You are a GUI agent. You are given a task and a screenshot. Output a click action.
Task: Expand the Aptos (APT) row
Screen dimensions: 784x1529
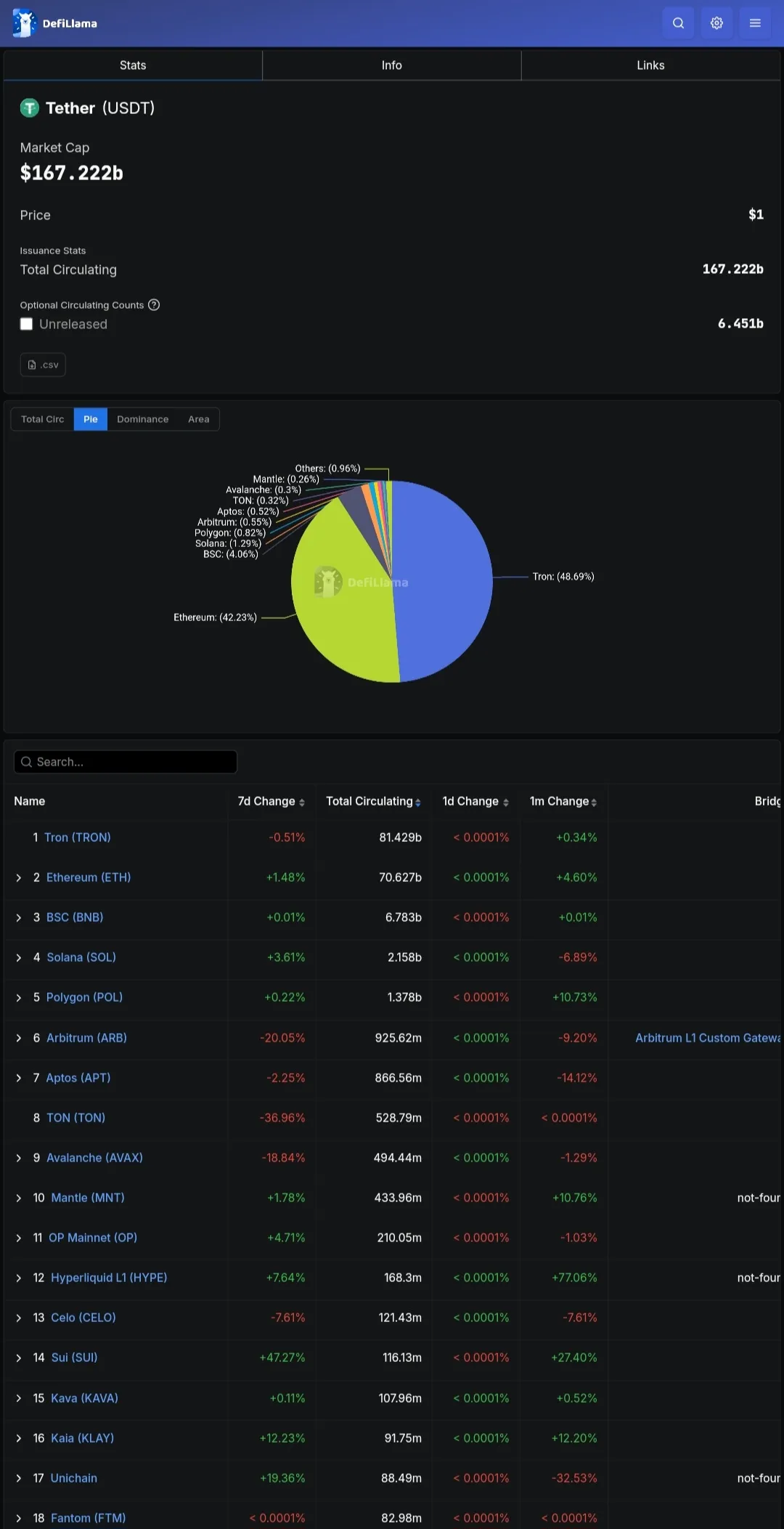(x=19, y=1079)
